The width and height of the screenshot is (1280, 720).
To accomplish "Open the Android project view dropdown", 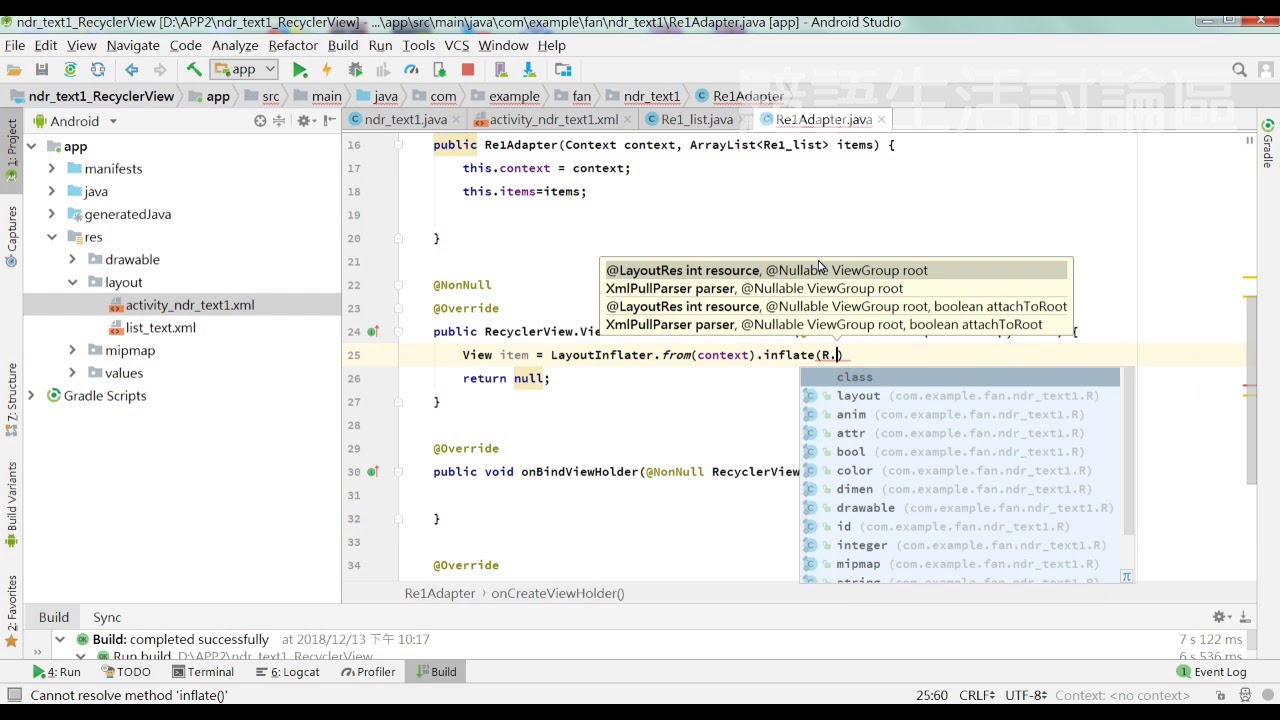I will [75, 121].
